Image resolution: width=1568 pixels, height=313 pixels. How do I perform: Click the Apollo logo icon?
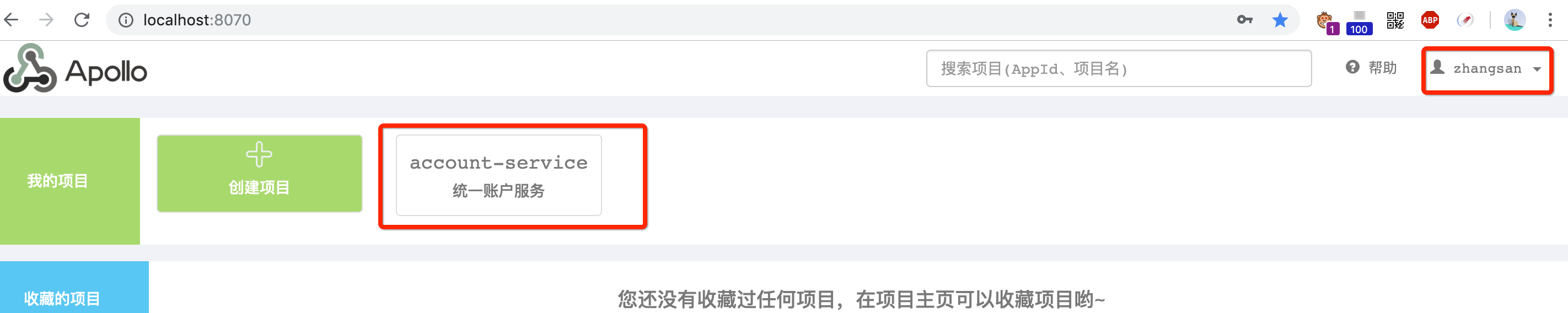pyautogui.click(x=30, y=68)
